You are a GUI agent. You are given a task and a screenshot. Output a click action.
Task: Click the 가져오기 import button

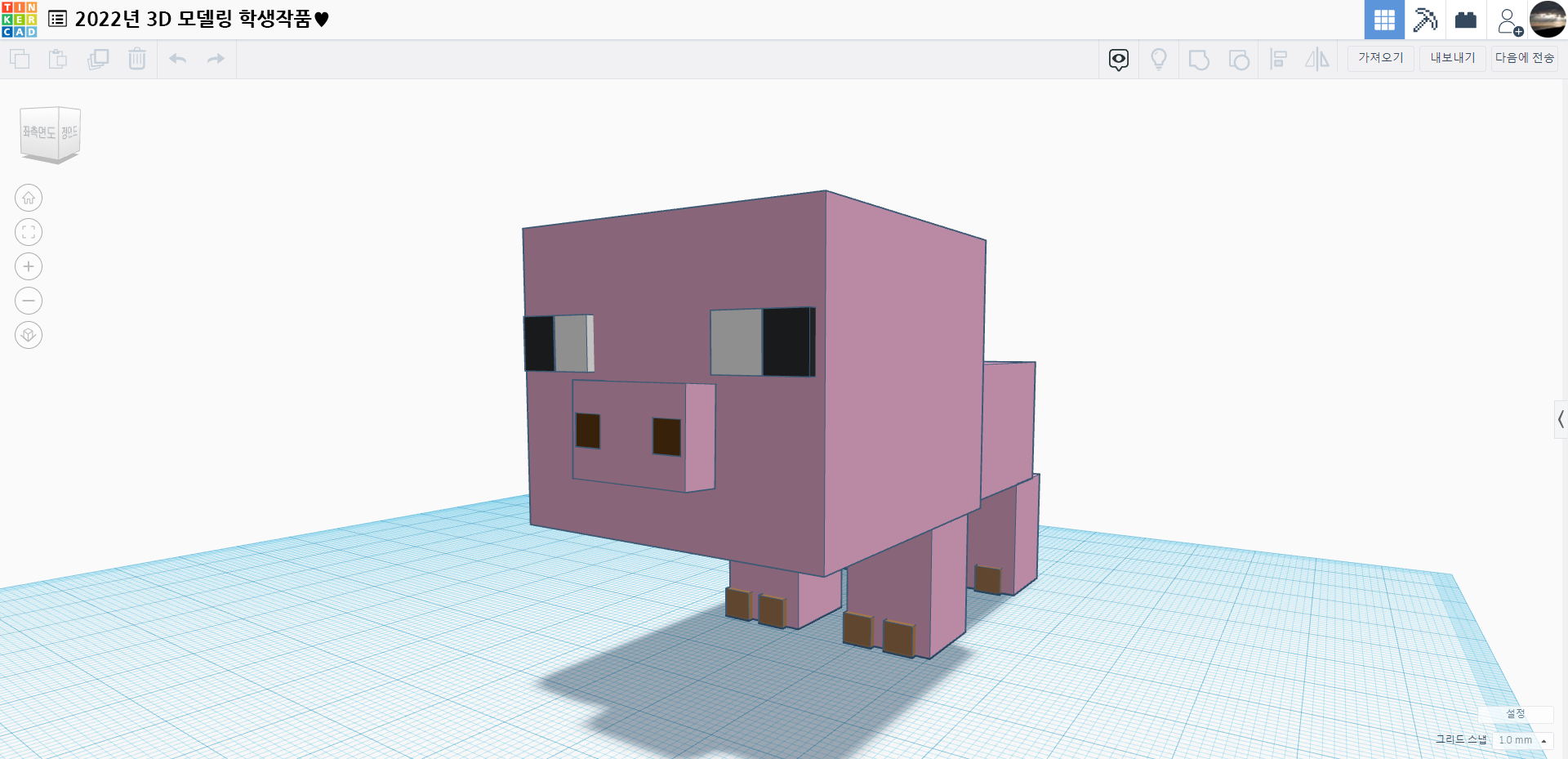click(1381, 58)
